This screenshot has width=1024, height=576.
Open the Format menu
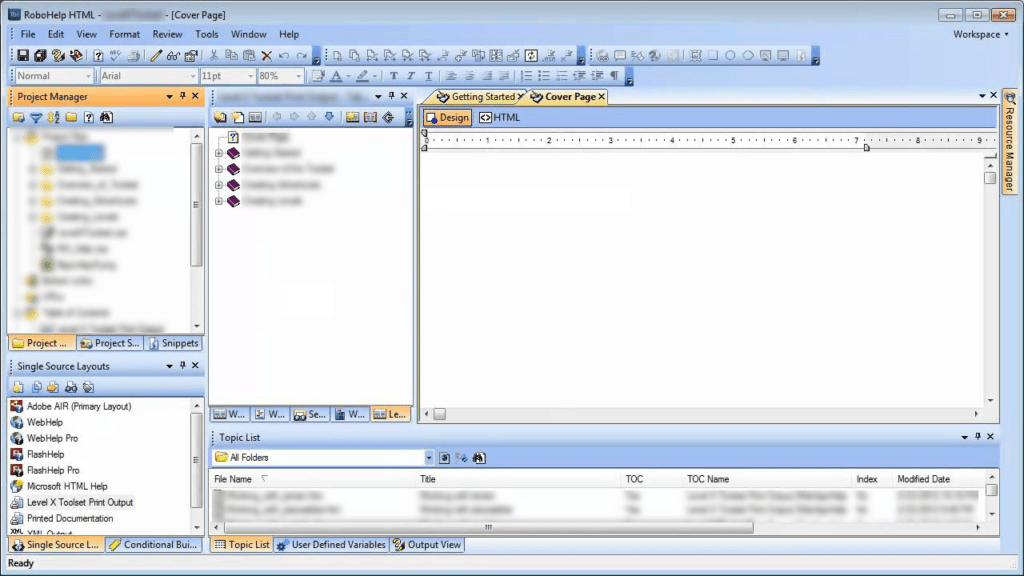(x=125, y=34)
